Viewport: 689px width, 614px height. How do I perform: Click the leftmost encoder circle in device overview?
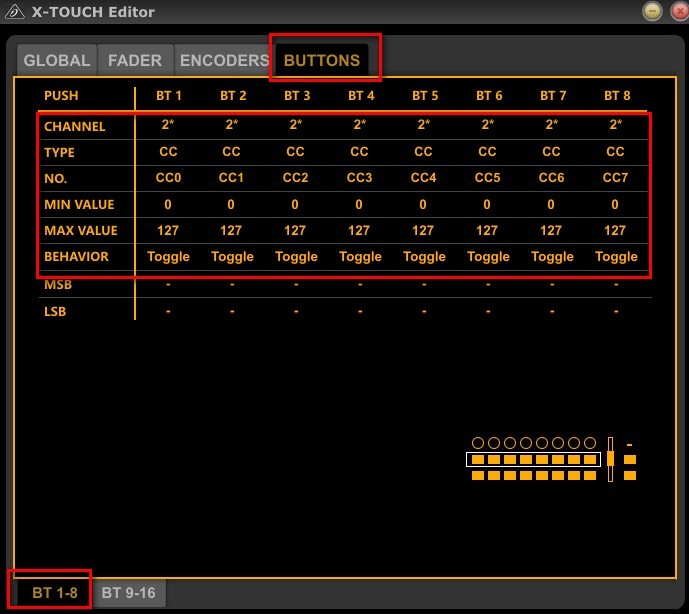coord(478,443)
